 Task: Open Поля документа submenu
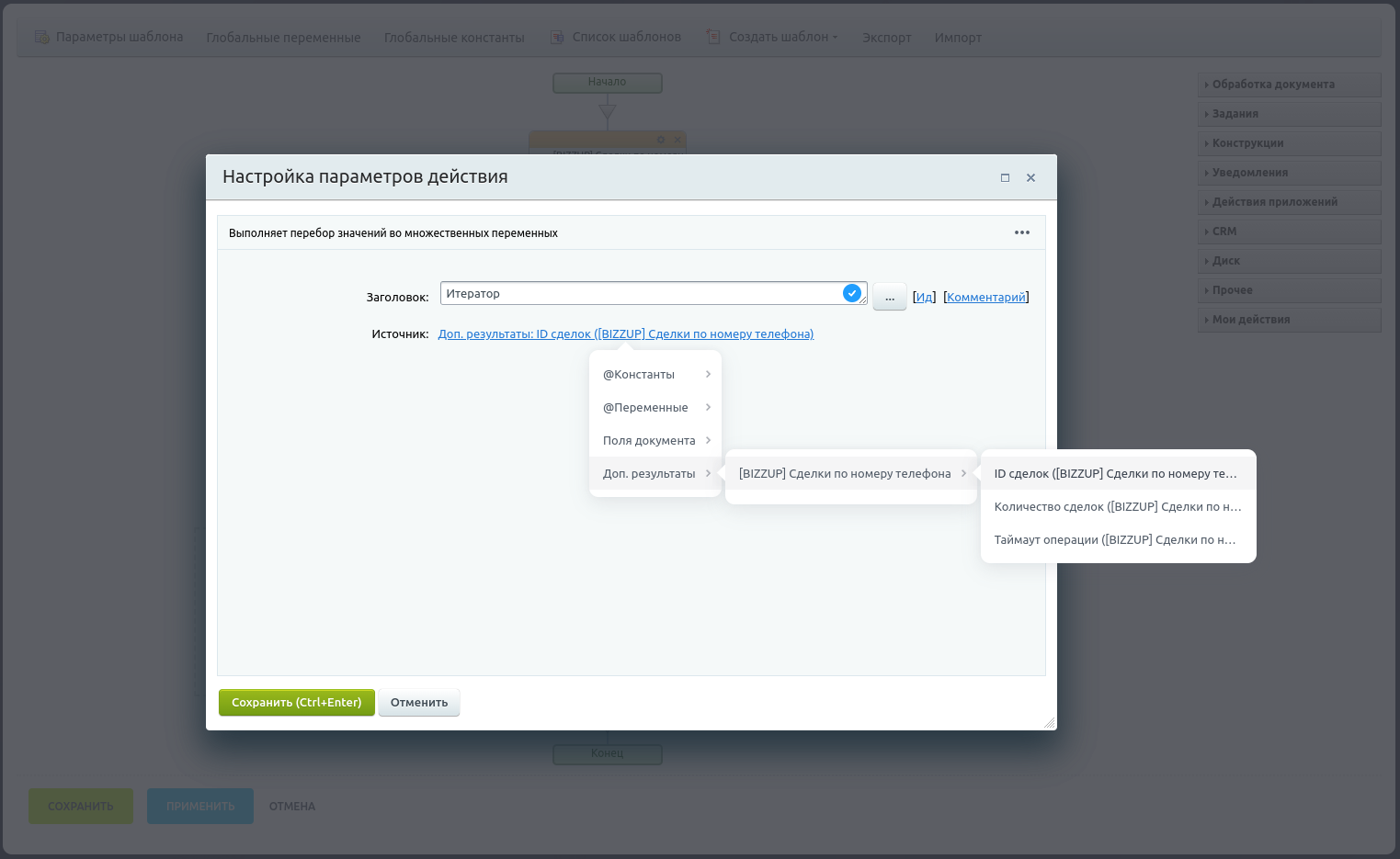pos(655,441)
